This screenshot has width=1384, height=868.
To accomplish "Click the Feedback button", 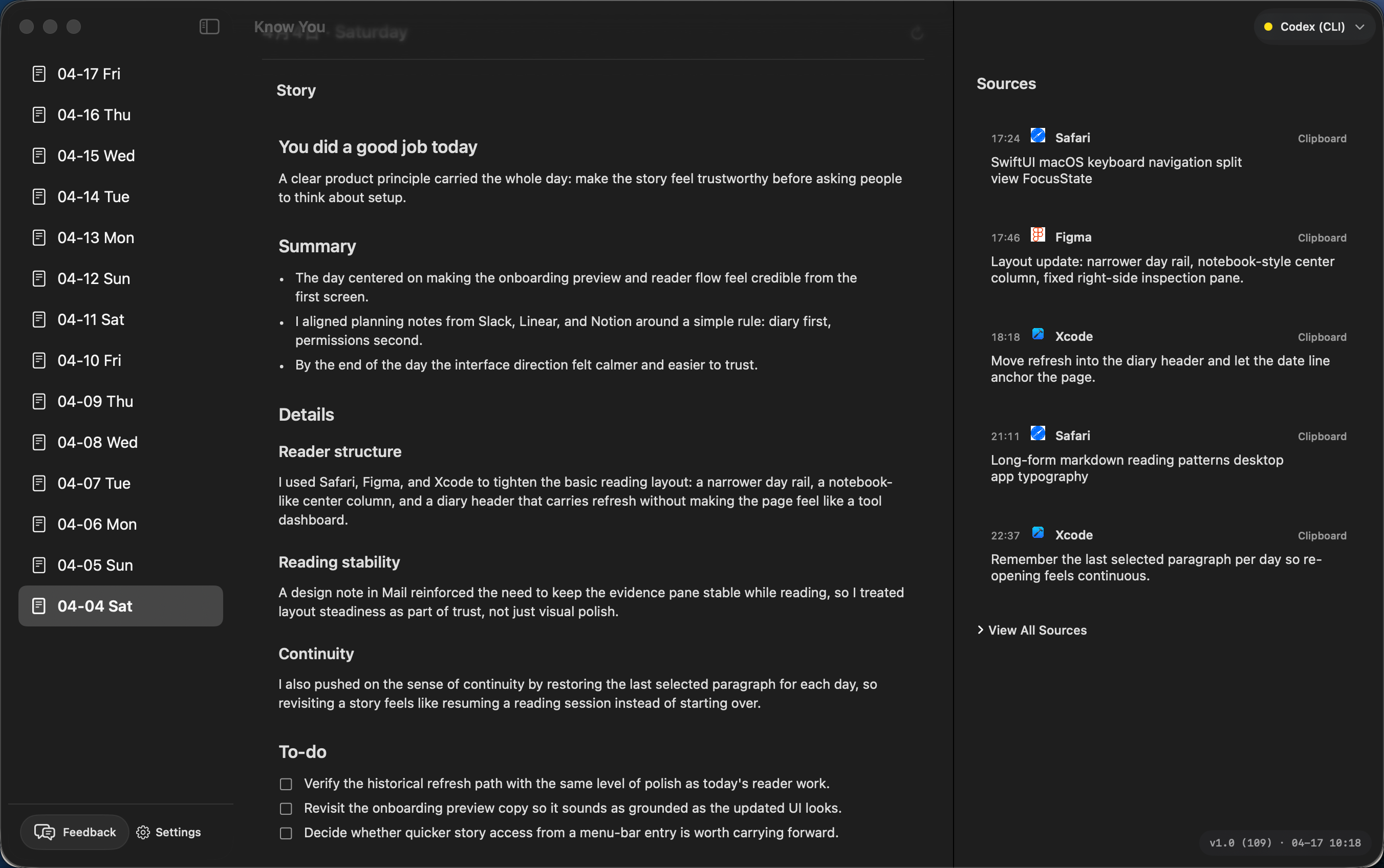I will click(74, 831).
